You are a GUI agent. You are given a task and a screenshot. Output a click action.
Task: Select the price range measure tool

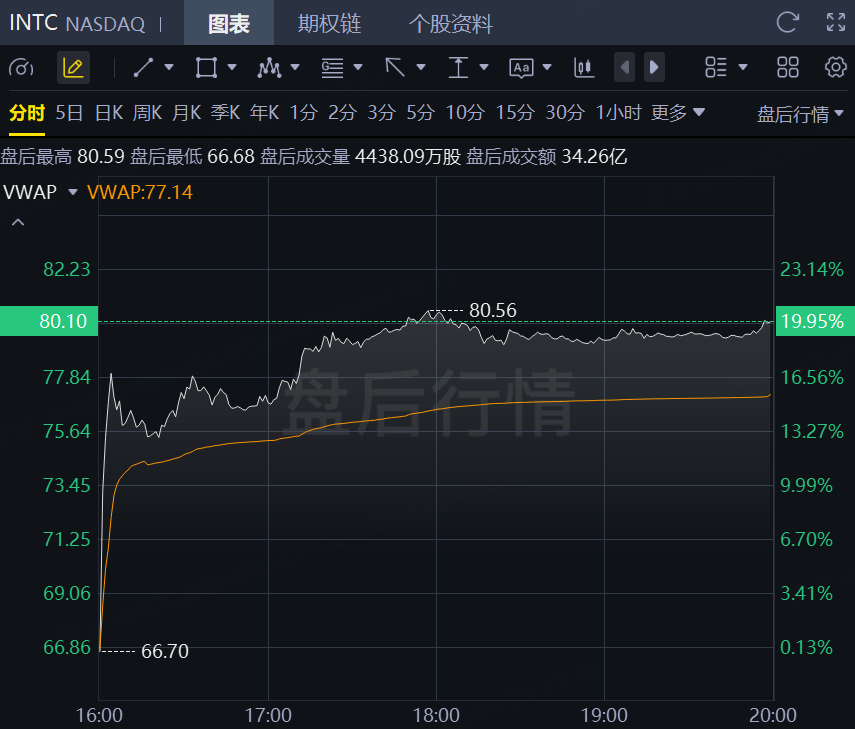pos(458,68)
